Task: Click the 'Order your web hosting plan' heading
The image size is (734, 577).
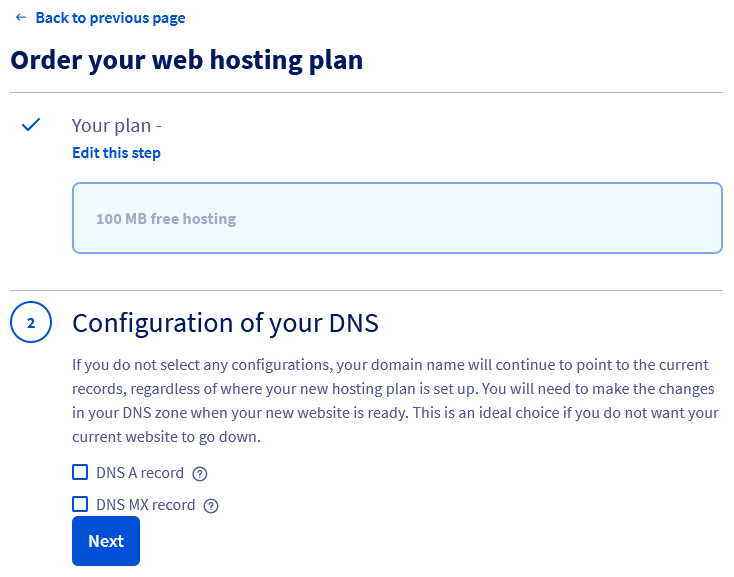Action: tap(186, 60)
